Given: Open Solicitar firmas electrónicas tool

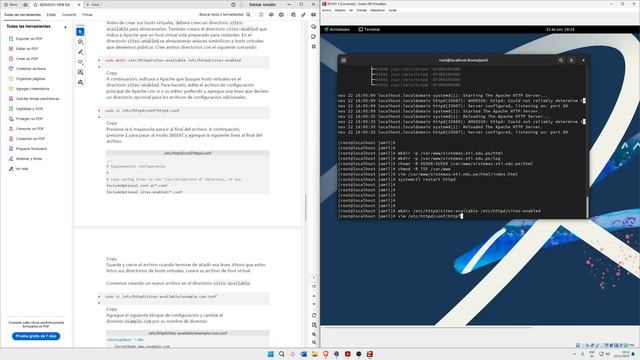Looking at the screenshot, I should [34, 99].
